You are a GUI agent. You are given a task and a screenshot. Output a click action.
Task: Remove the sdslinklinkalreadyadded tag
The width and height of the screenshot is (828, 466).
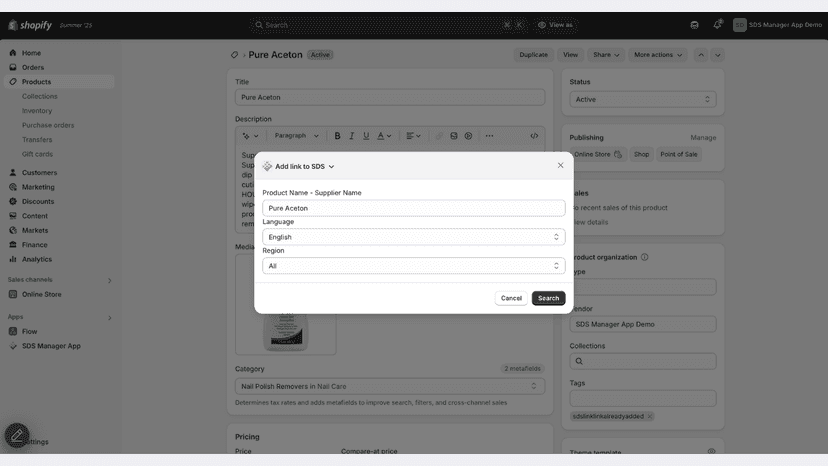tap(650, 416)
